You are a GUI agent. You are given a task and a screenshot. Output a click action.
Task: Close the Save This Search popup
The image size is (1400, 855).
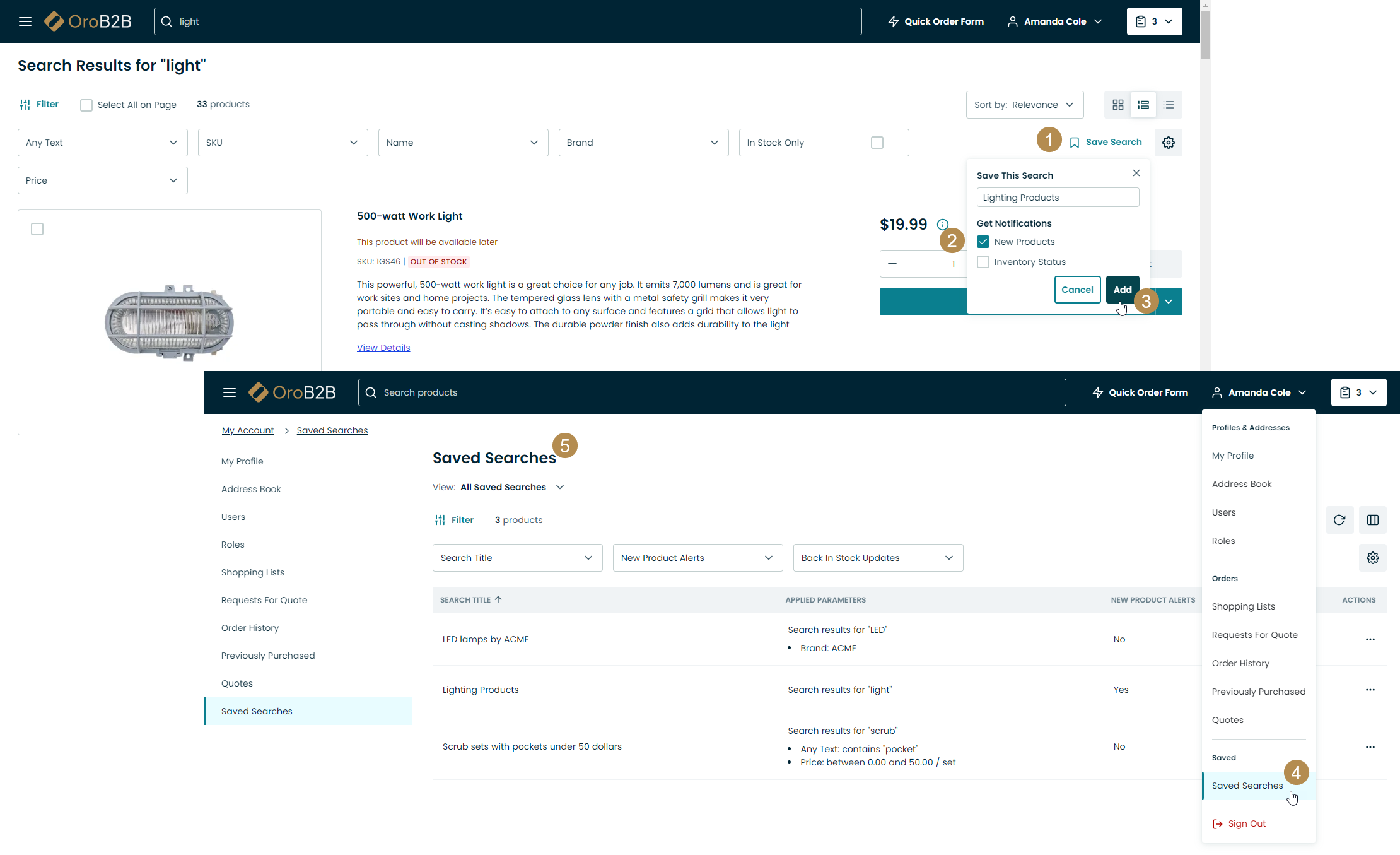[x=1136, y=173]
